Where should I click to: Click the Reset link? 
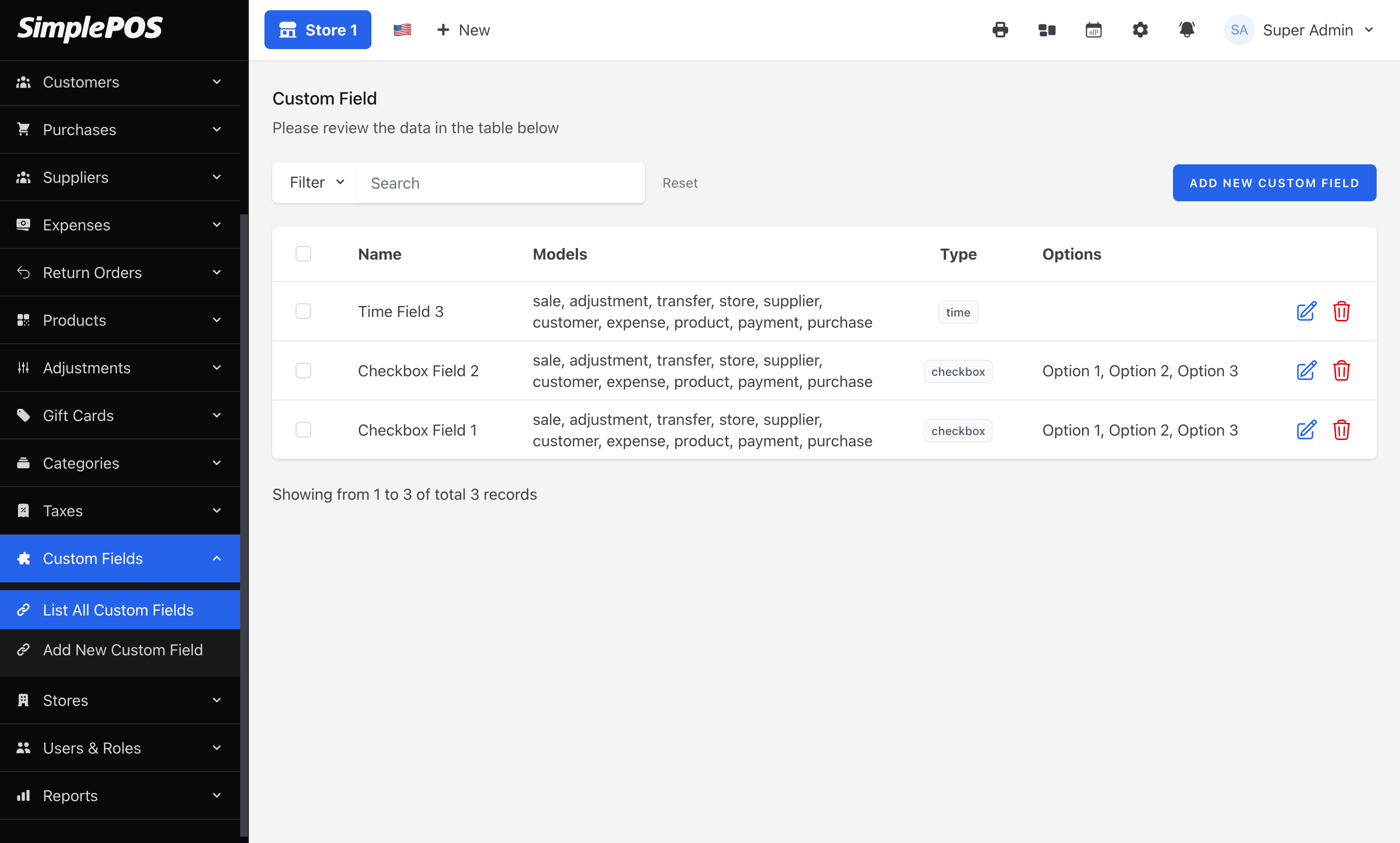coord(680,183)
